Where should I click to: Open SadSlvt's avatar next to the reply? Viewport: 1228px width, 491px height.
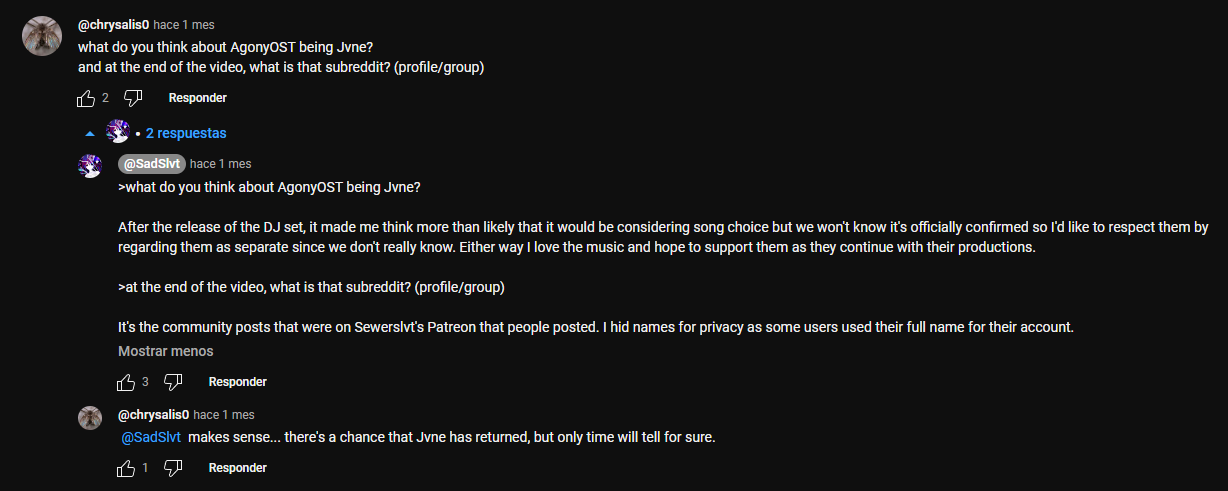(90, 166)
